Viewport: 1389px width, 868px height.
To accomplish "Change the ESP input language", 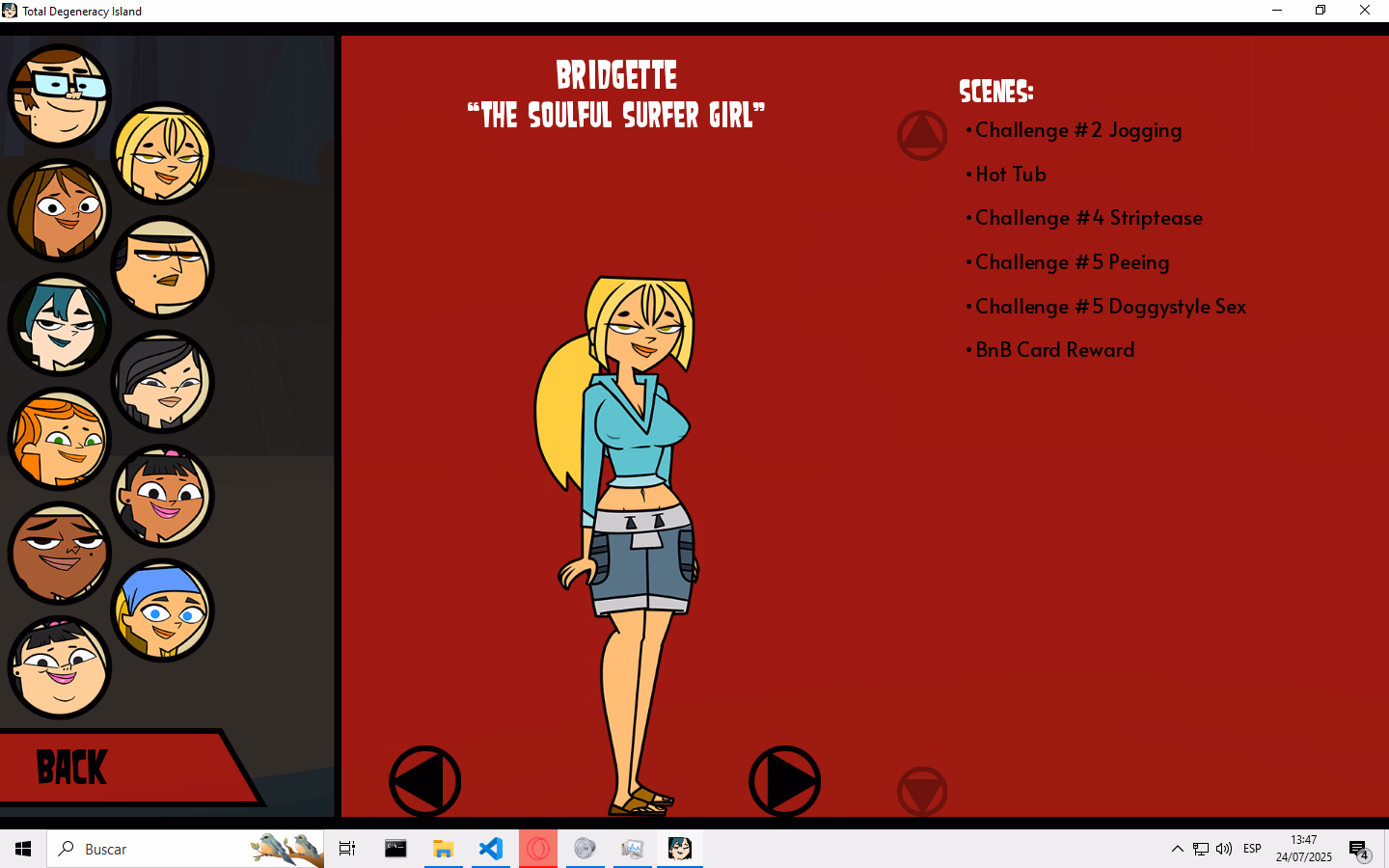I will pyautogui.click(x=1252, y=849).
